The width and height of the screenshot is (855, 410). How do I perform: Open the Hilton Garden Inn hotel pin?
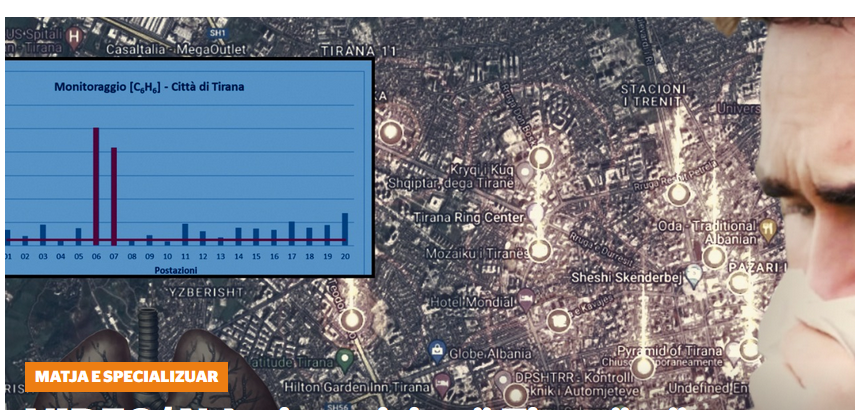tap(443, 381)
